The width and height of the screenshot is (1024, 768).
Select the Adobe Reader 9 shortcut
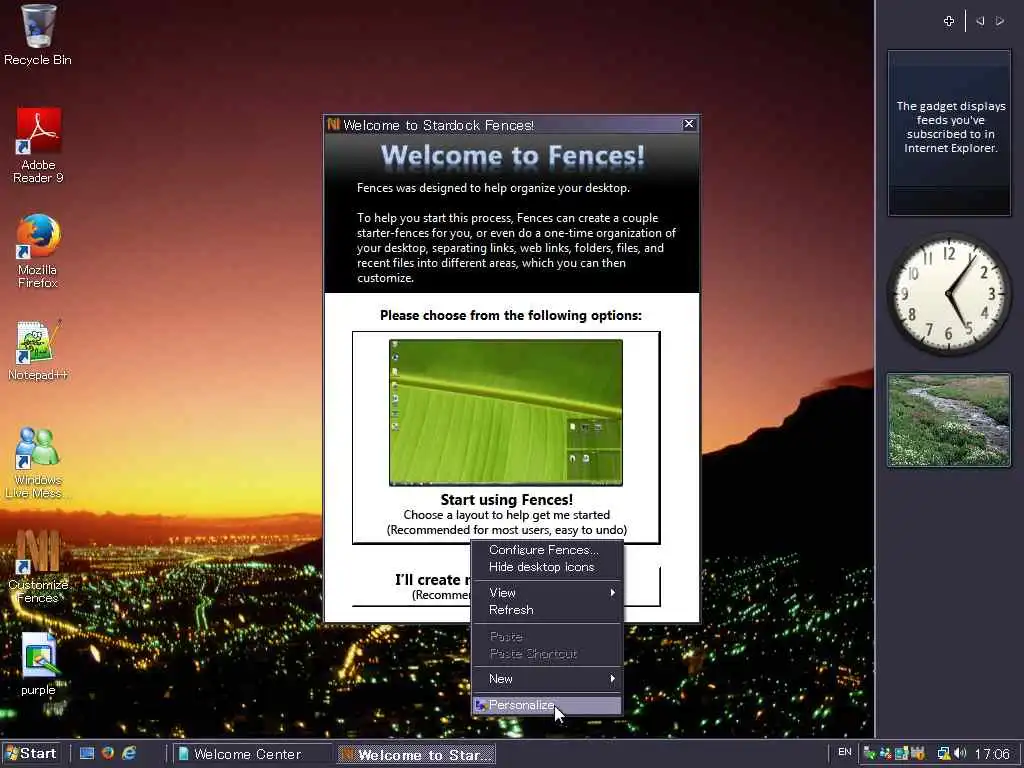pyautogui.click(x=38, y=146)
